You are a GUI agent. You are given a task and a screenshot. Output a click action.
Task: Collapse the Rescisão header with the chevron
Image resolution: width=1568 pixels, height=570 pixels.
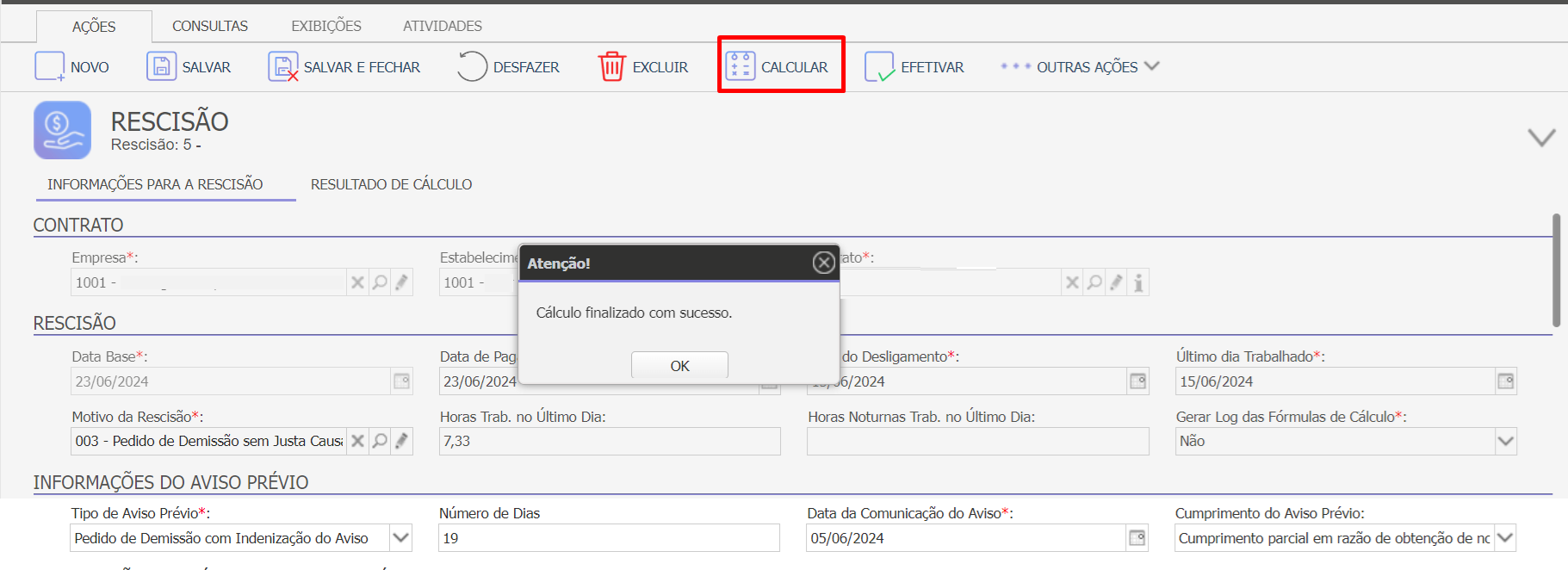(x=1541, y=137)
